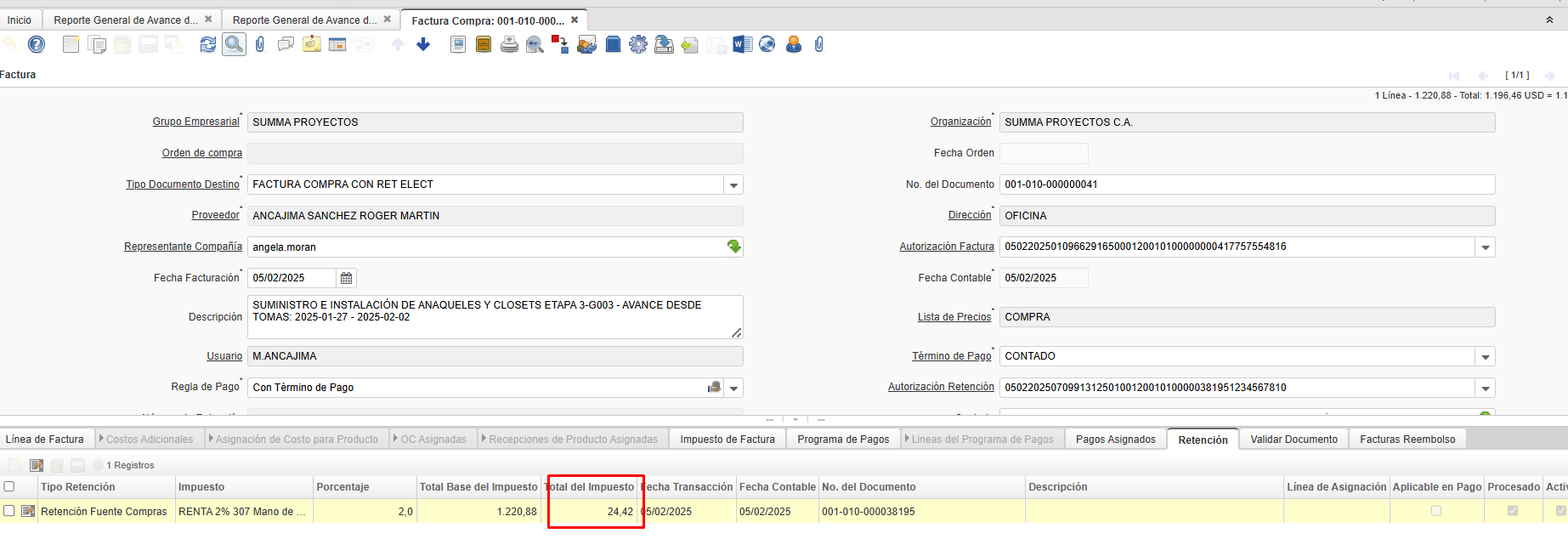Open the Chat speech bubble icon
Image resolution: width=1568 pixels, height=556 pixels.
286,44
